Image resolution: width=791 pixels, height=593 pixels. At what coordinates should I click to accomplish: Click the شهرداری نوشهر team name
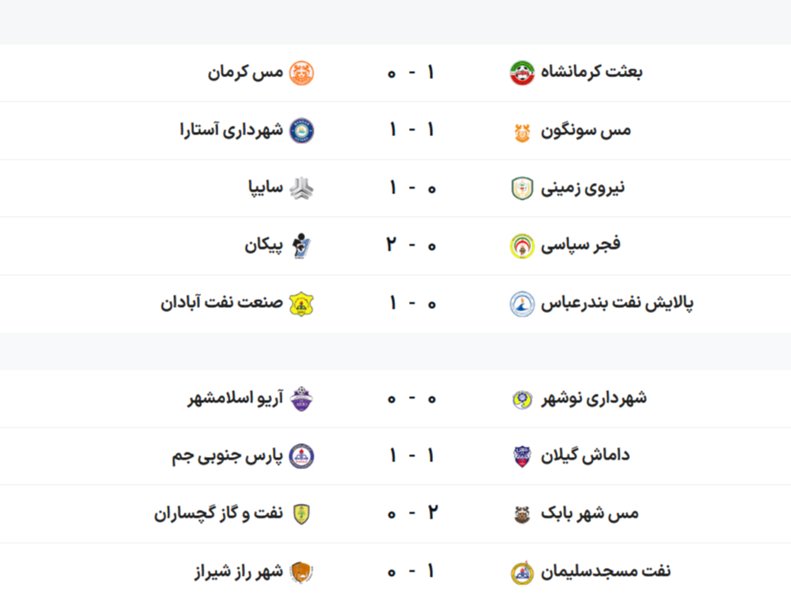(594, 398)
